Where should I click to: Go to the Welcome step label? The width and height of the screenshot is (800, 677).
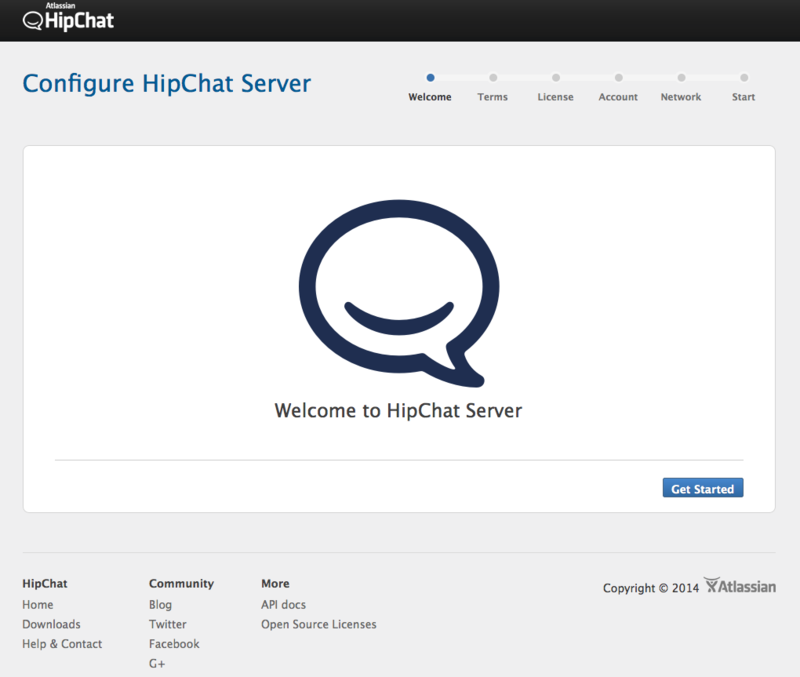[x=430, y=97]
